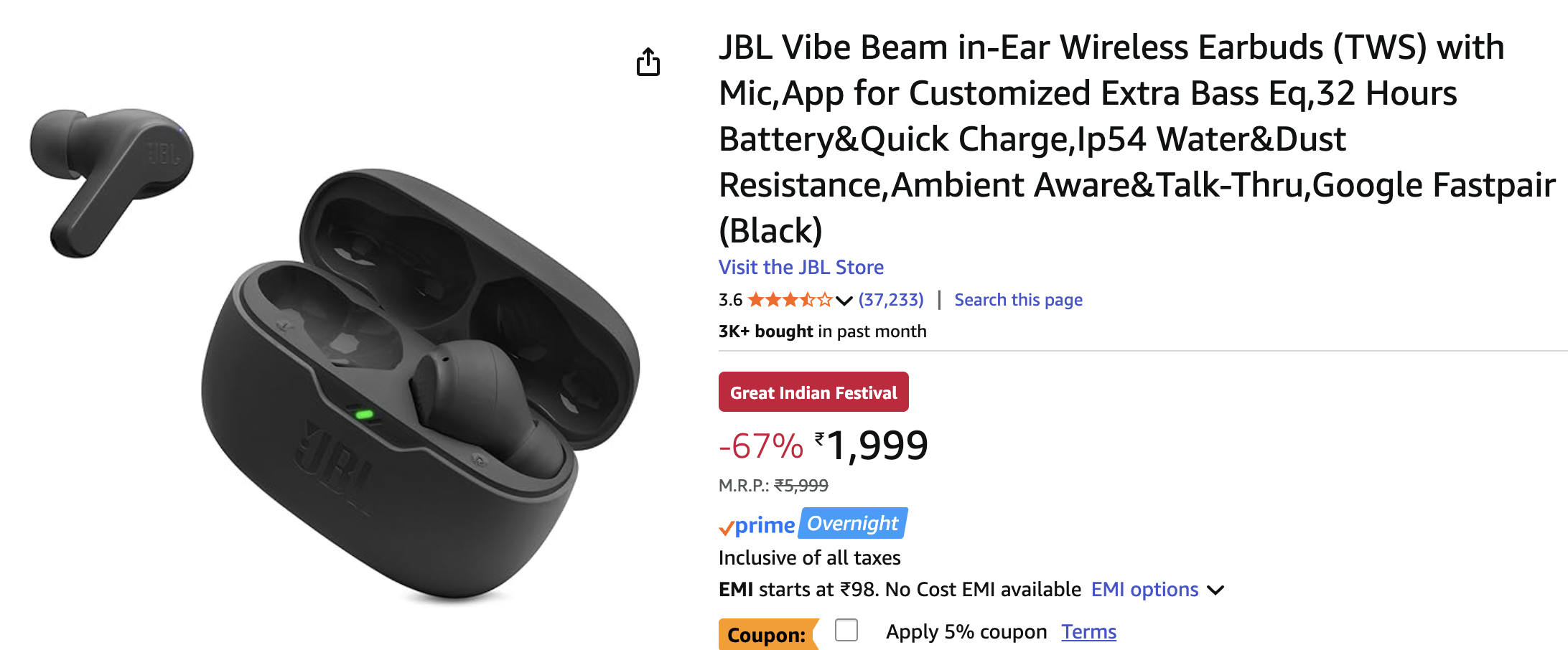This screenshot has height=650, width=1568.
Task: Open the EMI options link
Action: coord(1144,590)
